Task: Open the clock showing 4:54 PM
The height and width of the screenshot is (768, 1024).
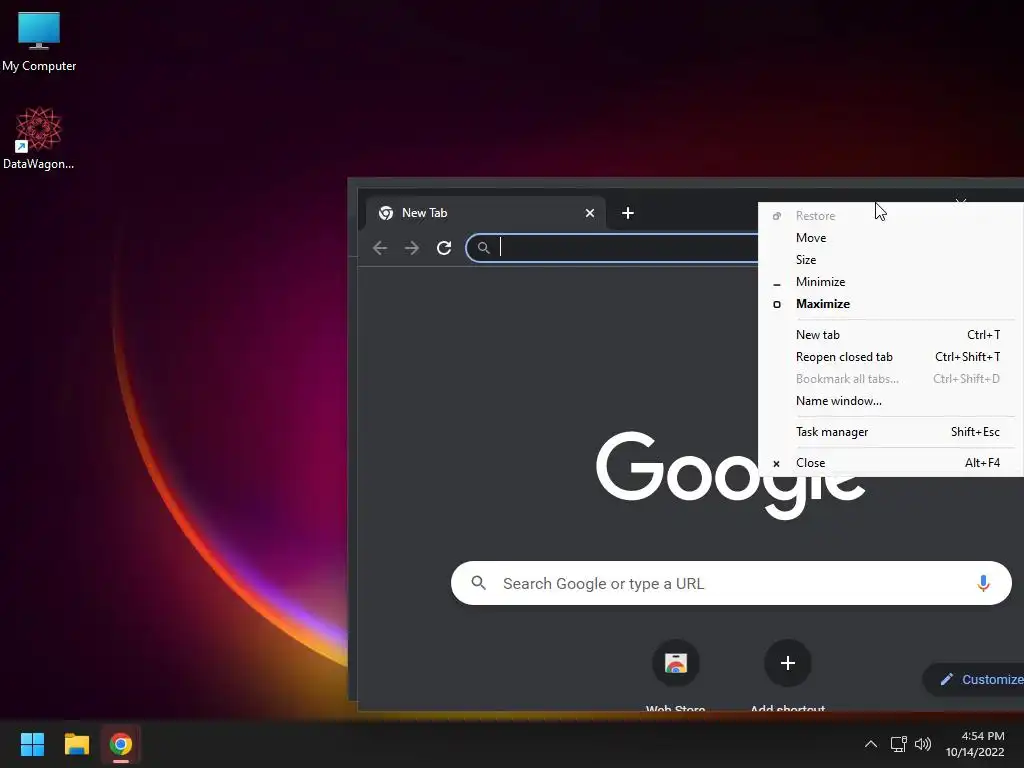Action: click(975, 744)
